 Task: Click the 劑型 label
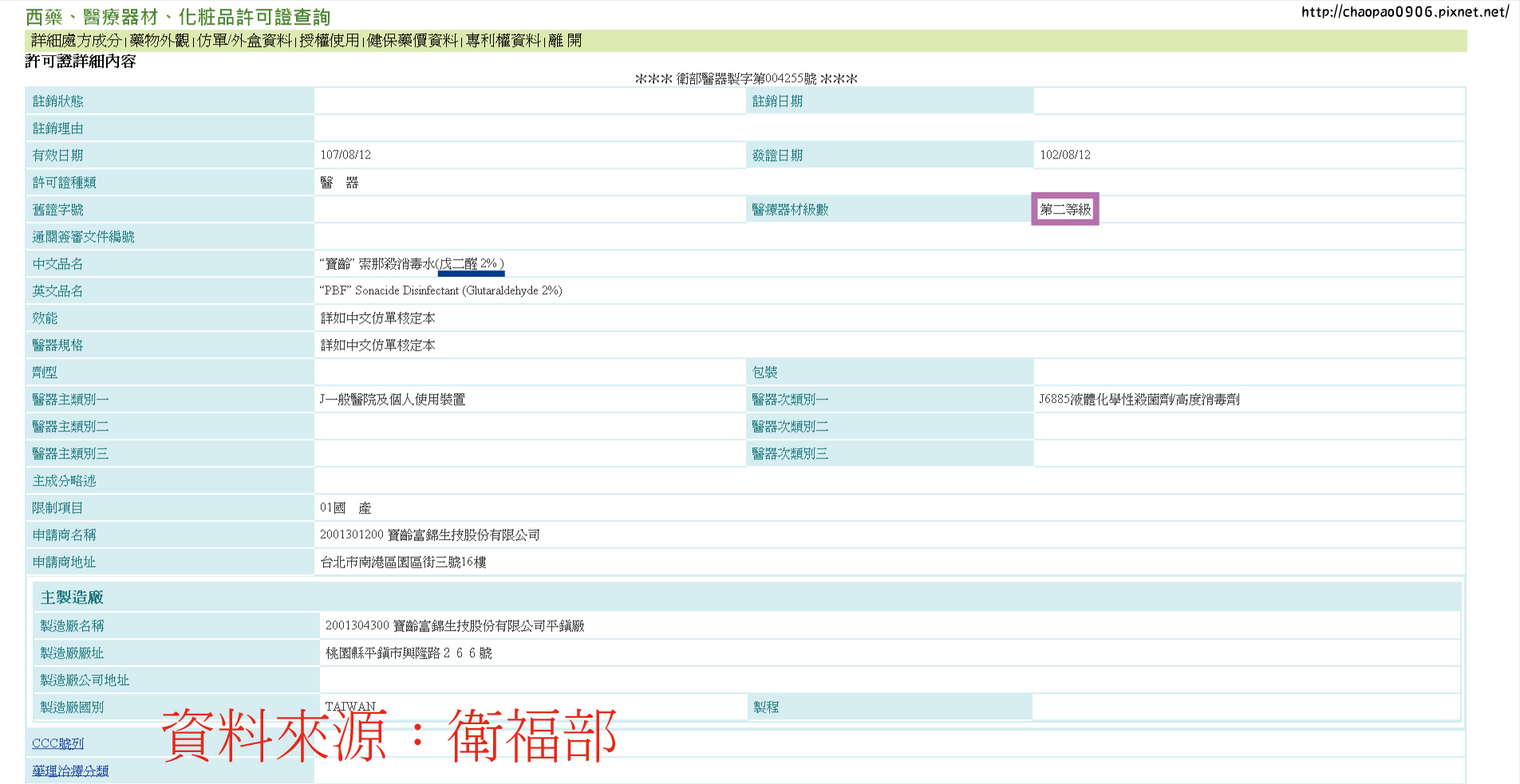click(x=45, y=372)
